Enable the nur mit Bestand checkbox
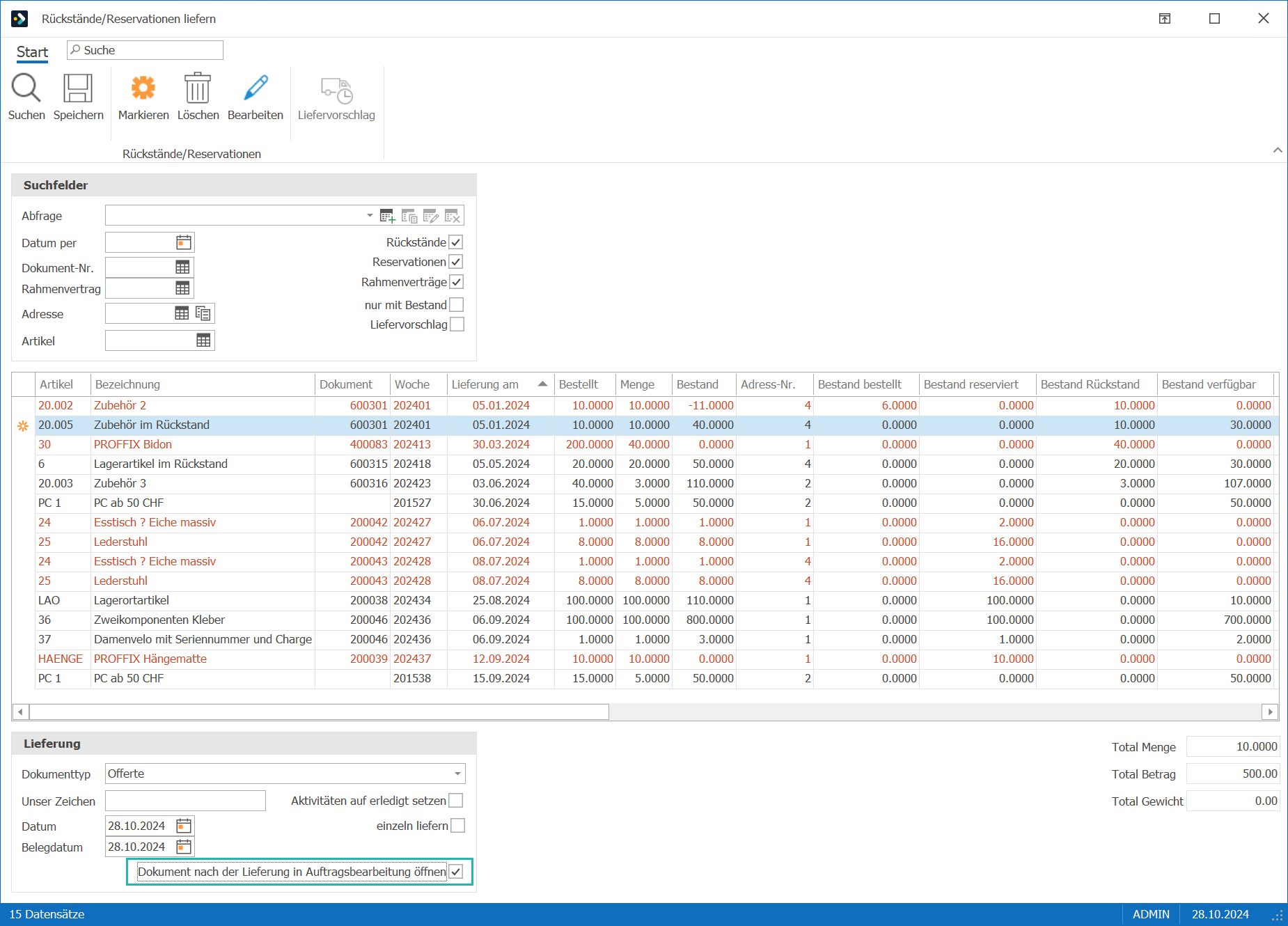Image resolution: width=1288 pixels, height=926 pixels. (456, 305)
